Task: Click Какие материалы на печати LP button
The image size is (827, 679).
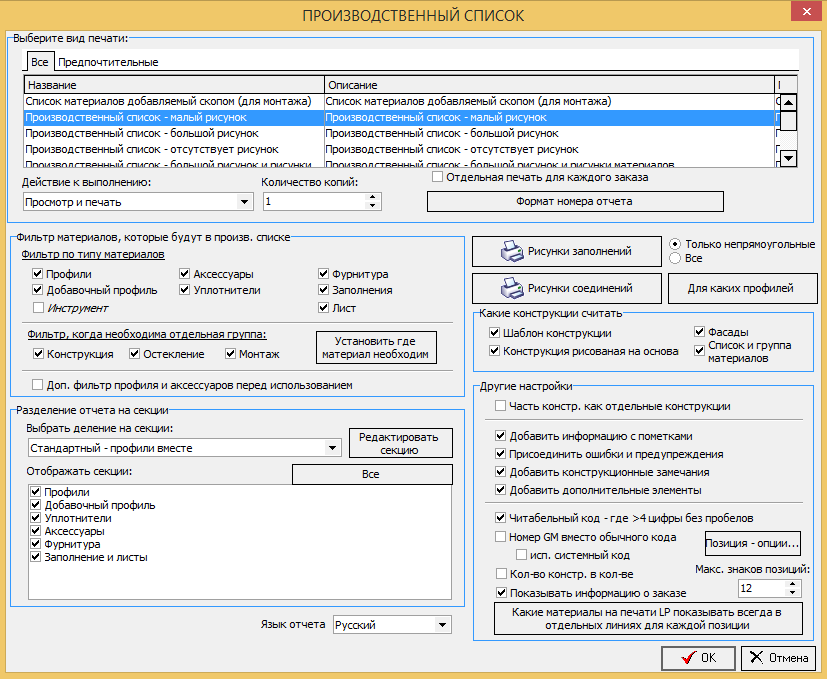Action: [x=648, y=619]
